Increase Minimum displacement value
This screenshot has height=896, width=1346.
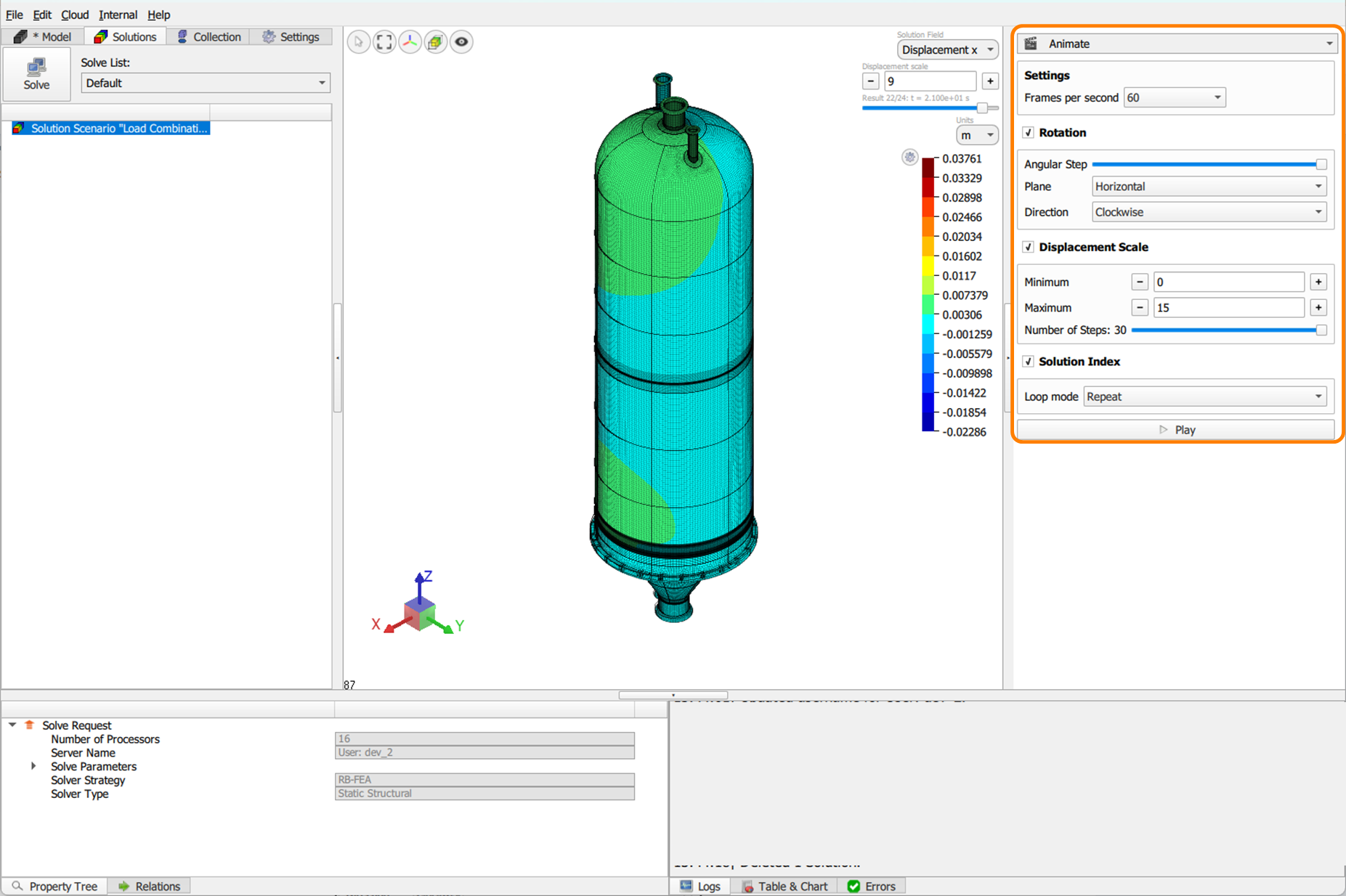pyautogui.click(x=1318, y=282)
